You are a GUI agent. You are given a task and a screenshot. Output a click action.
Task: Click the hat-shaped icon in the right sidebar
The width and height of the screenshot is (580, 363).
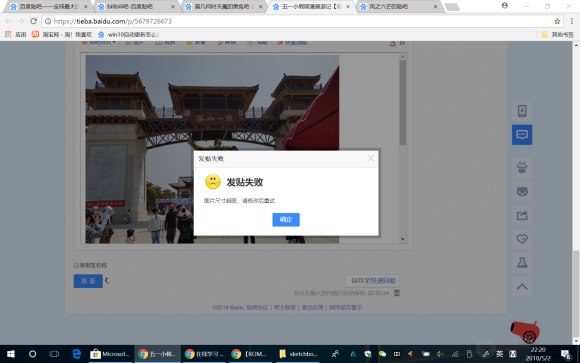pyautogui.click(x=522, y=168)
